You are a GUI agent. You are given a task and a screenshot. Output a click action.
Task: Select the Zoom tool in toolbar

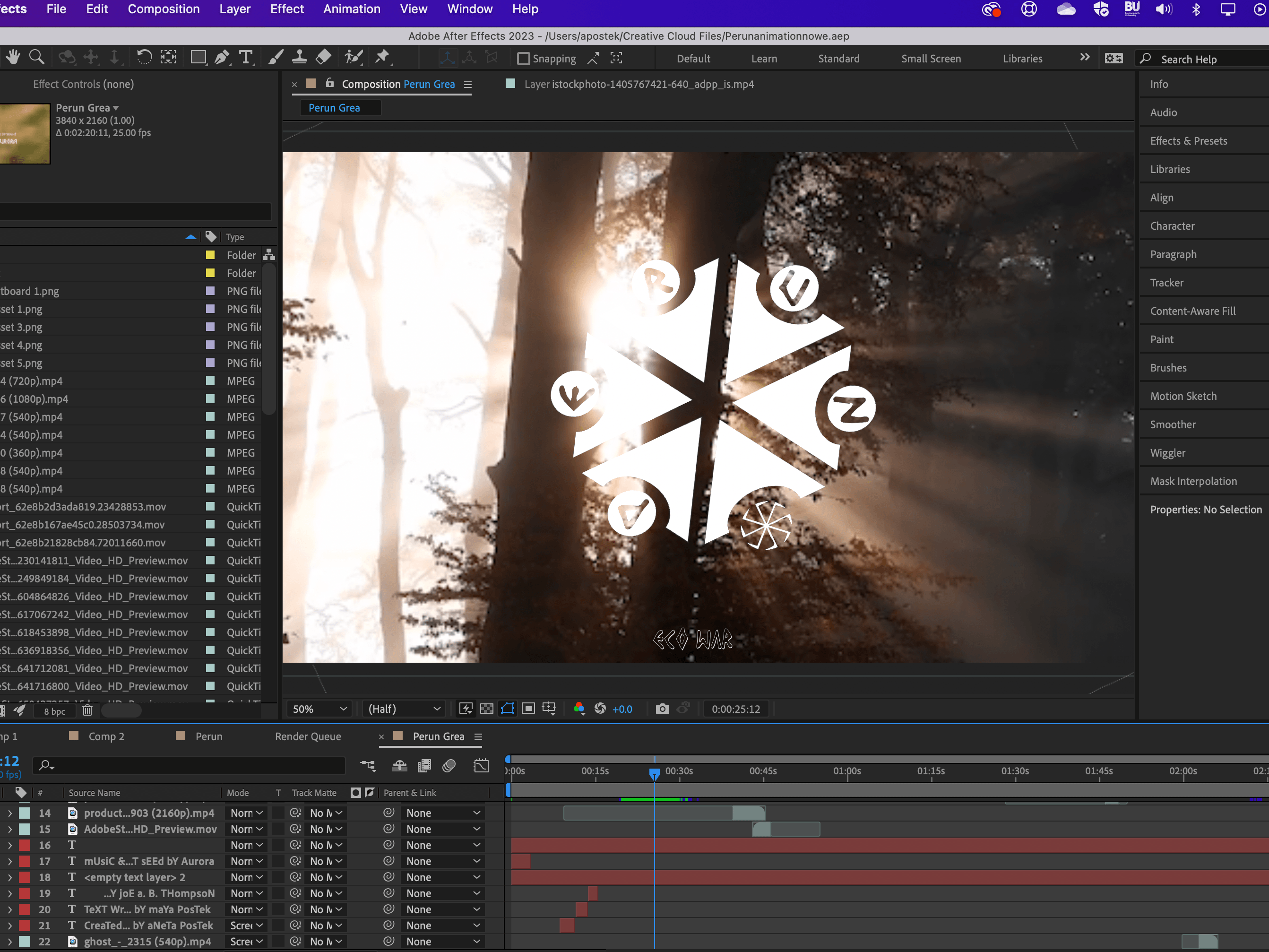coord(37,57)
